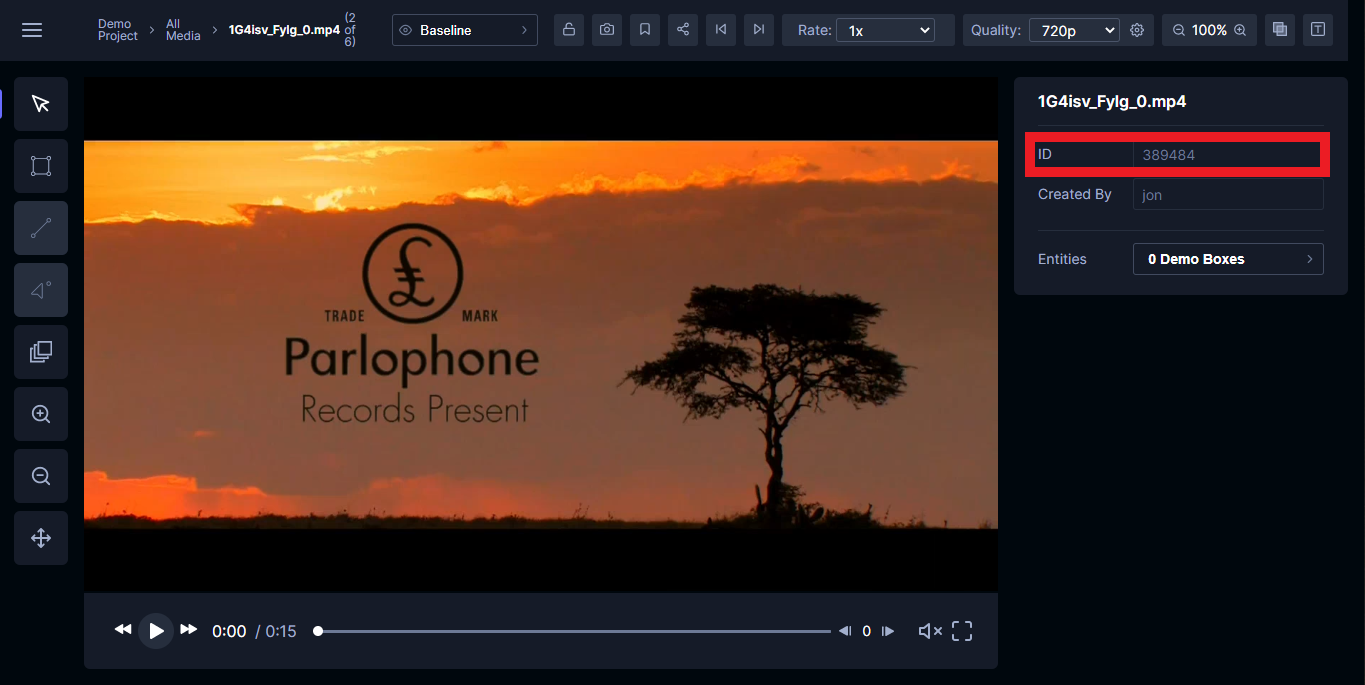Click the overlapping squares icon in top bar

click(x=1280, y=30)
